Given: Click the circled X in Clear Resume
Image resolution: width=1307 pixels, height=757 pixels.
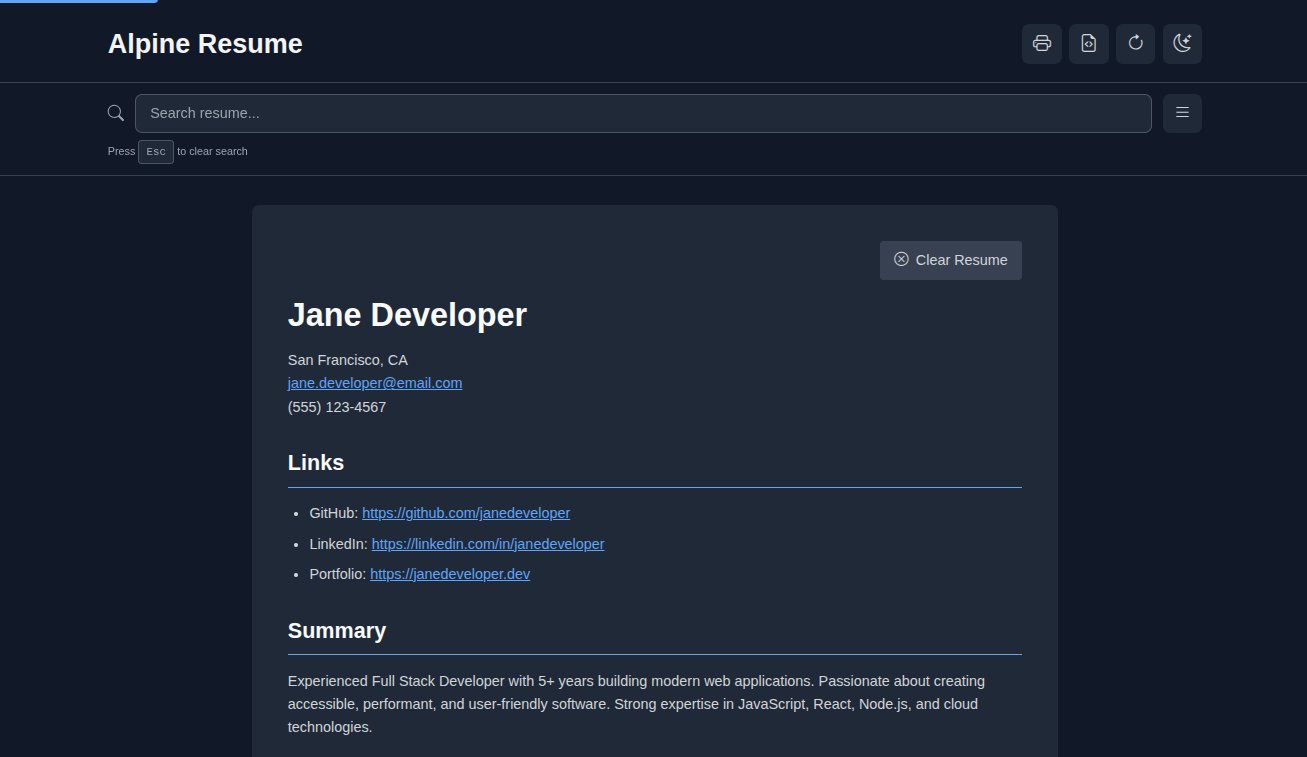Looking at the screenshot, I should 901,260.
